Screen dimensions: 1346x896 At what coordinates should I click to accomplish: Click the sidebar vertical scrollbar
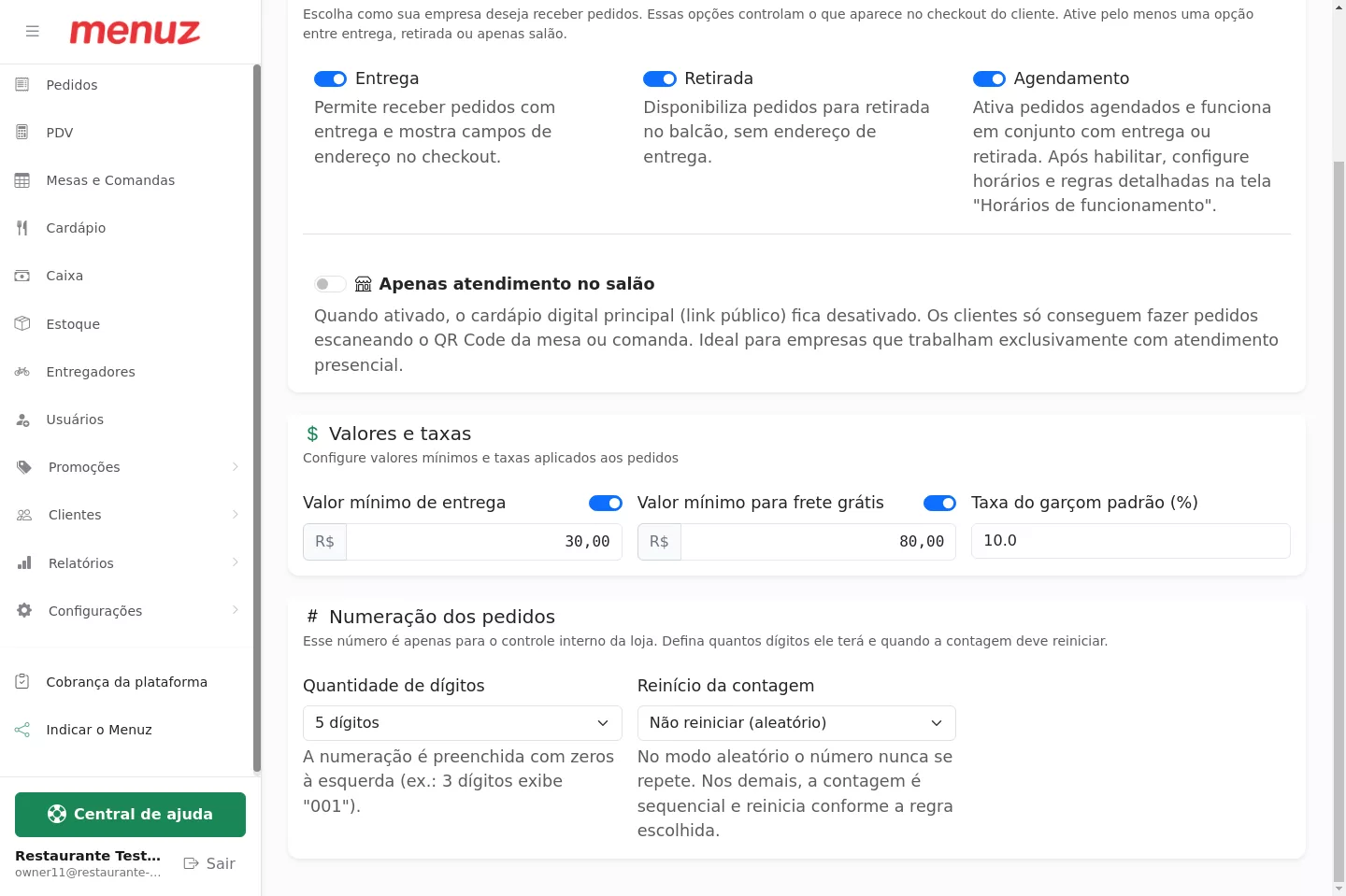[257, 419]
